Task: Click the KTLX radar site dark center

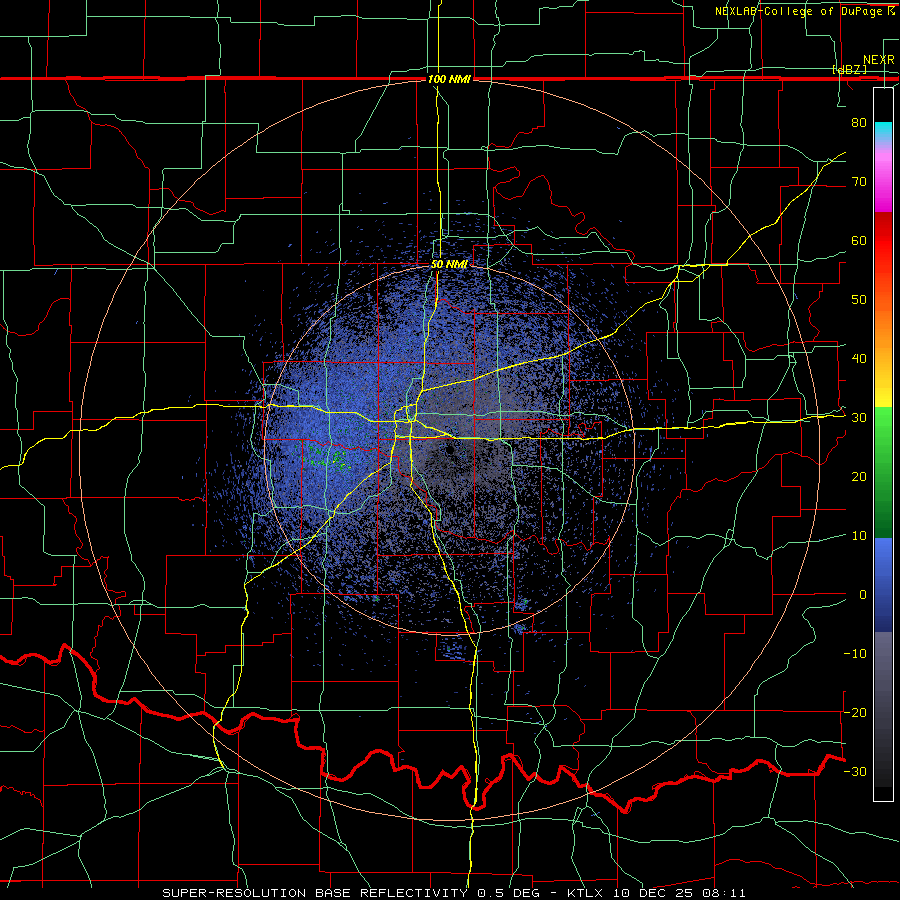Action: coord(449,451)
